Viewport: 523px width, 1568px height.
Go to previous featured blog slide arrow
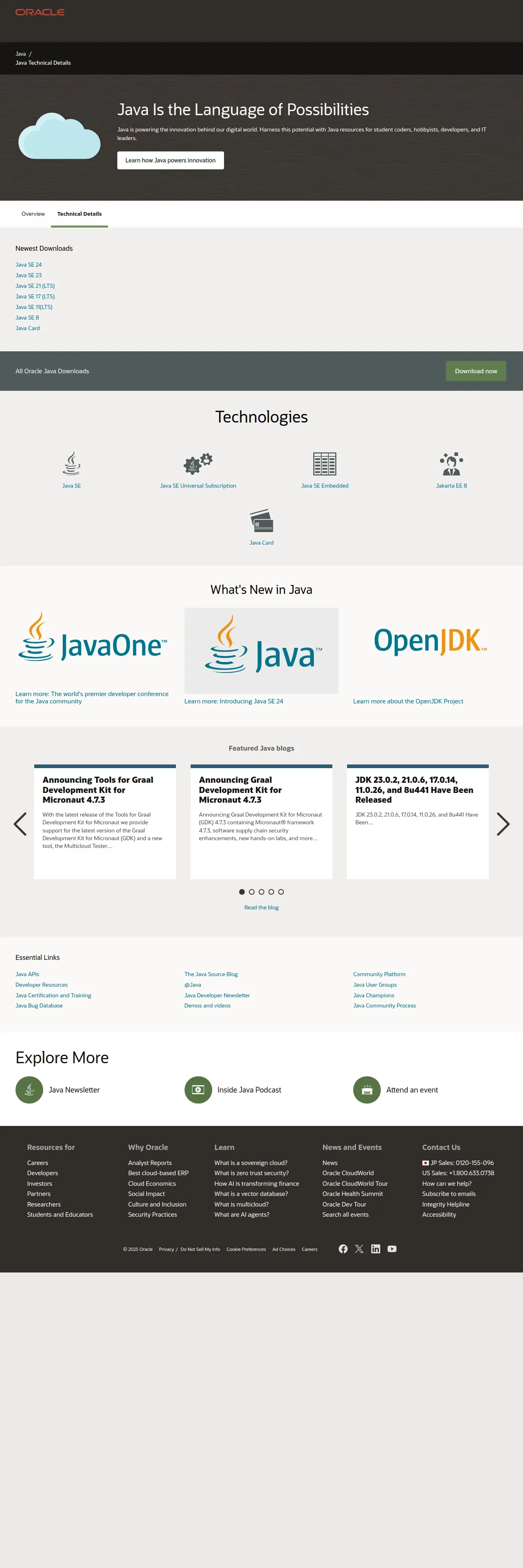point(20,823)
